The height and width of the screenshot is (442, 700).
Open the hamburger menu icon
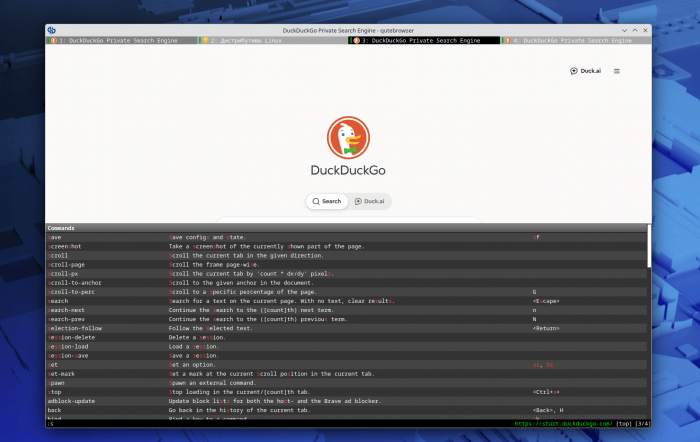point(617,71)
